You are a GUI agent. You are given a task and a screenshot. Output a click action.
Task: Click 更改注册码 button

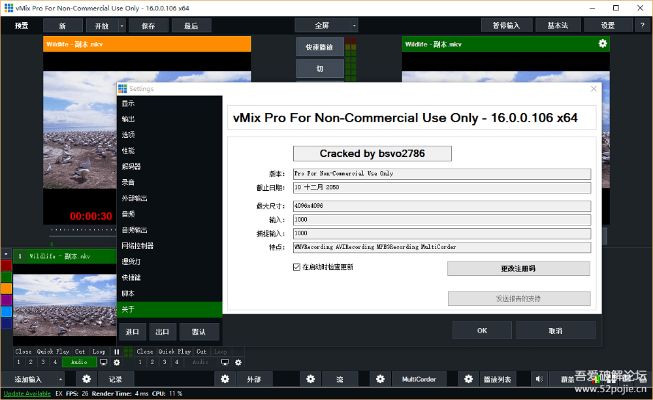tap(518, 268)
